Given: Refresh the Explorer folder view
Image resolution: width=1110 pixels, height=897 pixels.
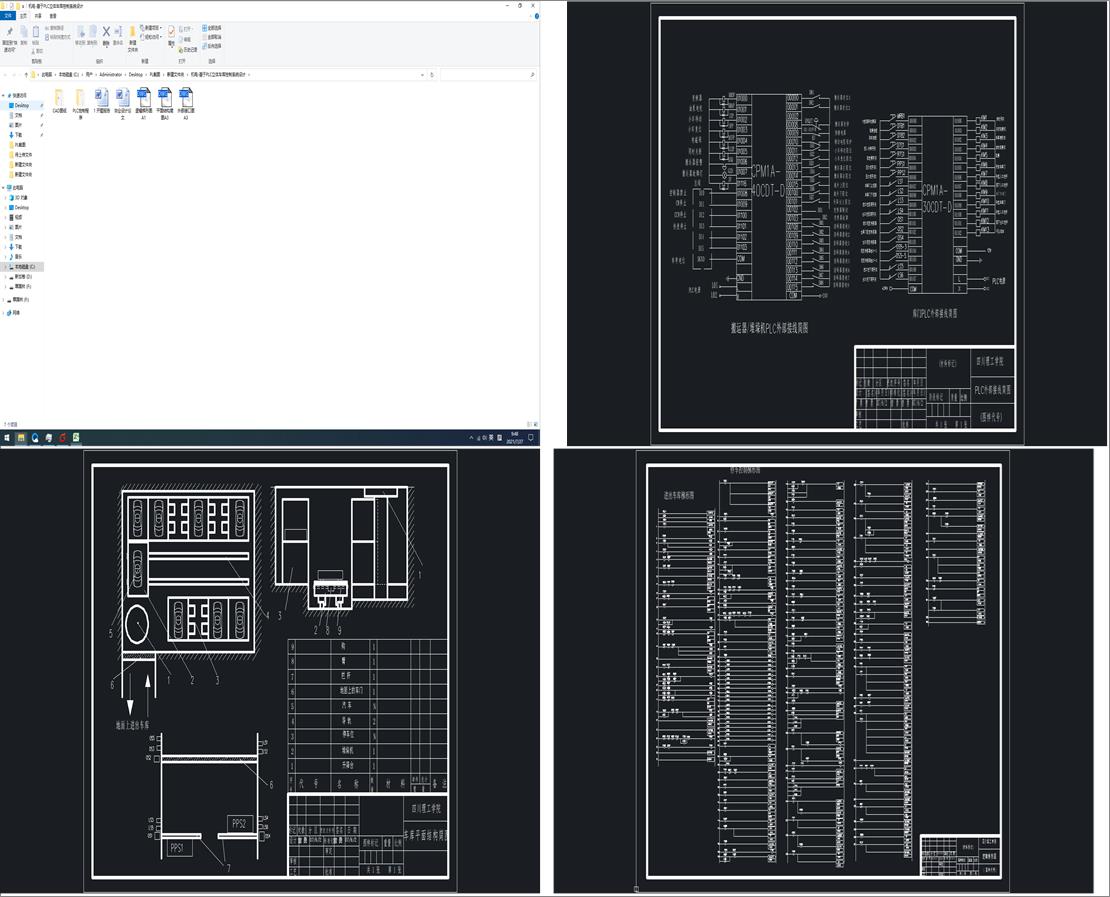Looking at the screenshot, I should [x=432, y=74].
